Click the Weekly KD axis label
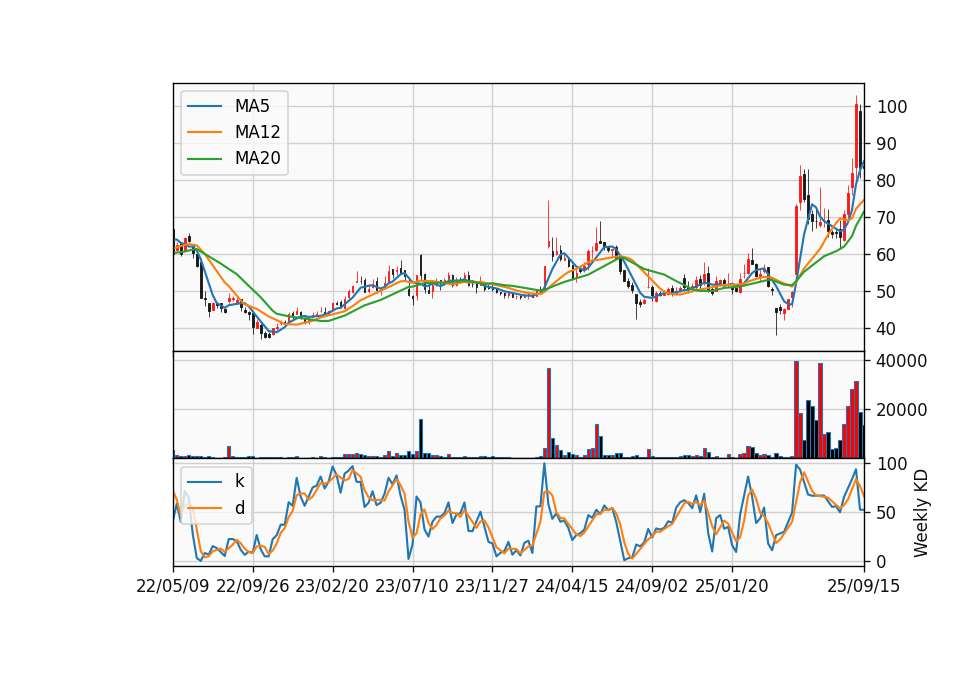960x690 pixels. point(921,513)
